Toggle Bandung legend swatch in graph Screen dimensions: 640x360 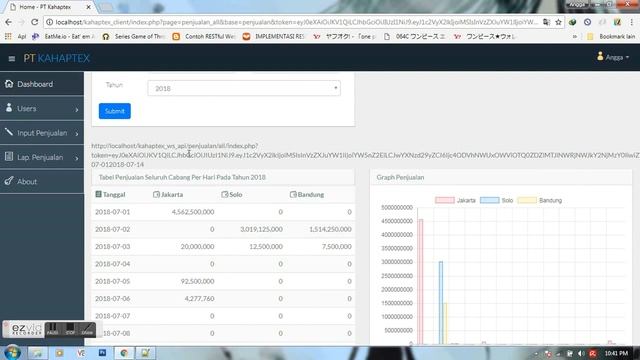[x=527, y=200]
